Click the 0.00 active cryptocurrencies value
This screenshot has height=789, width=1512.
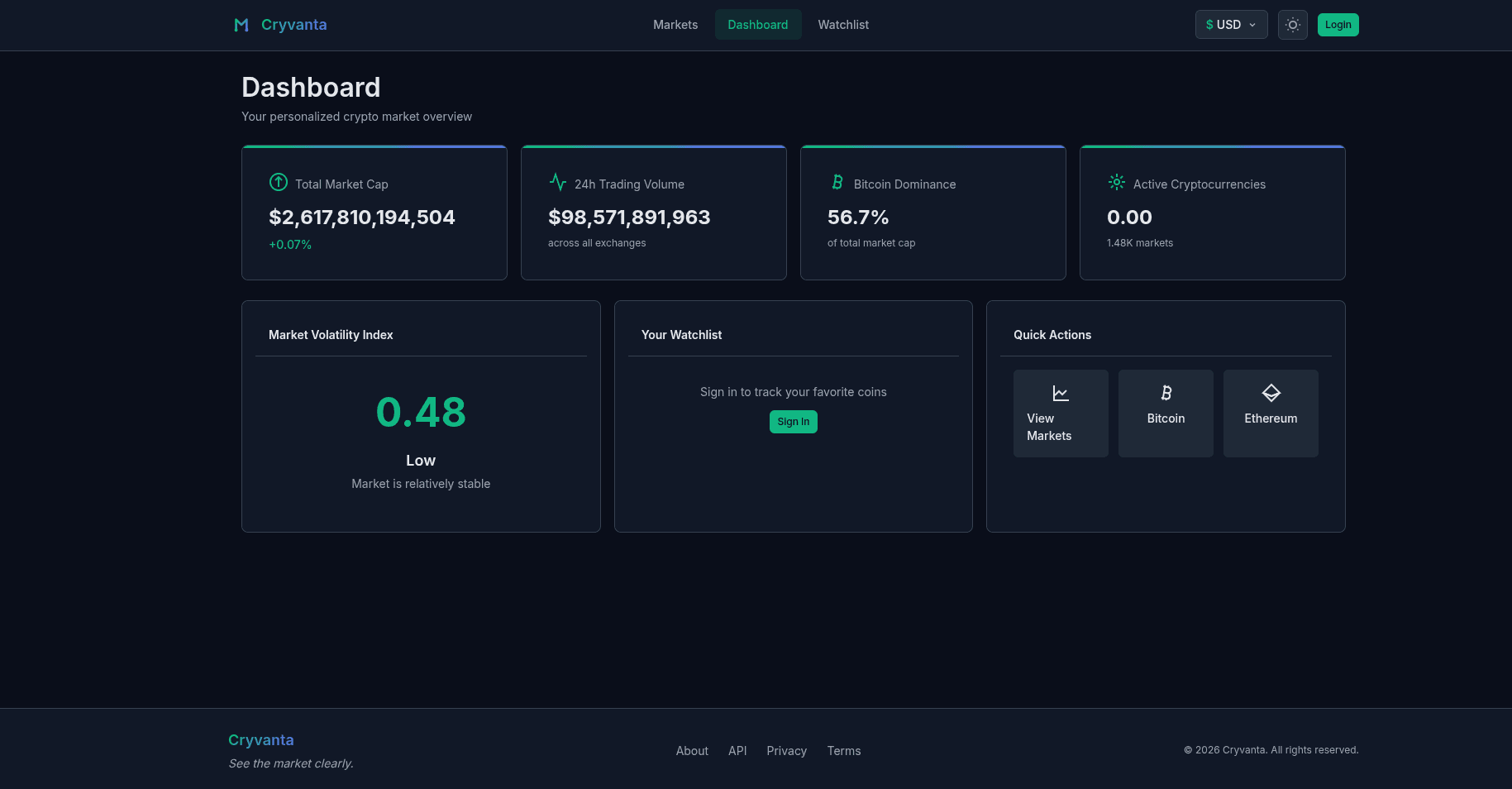(1129, 218)
